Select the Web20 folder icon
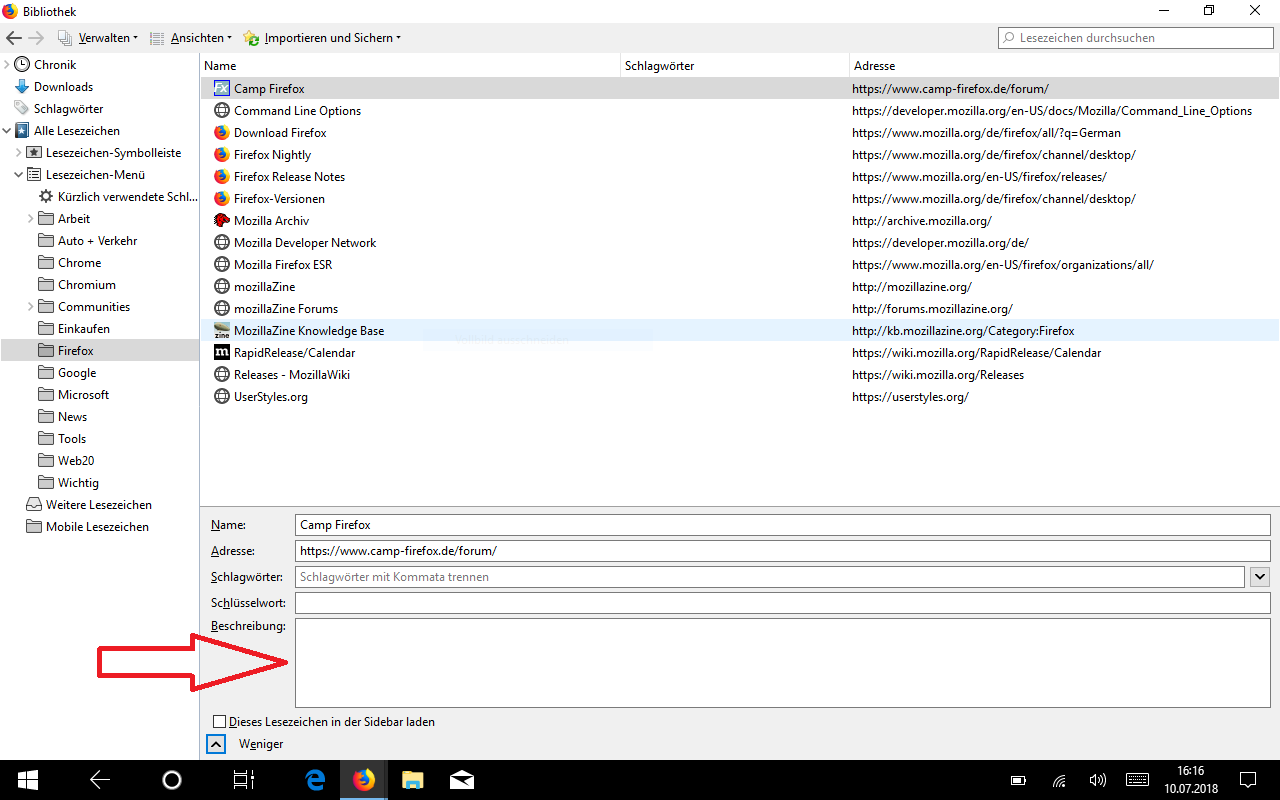This screenshot has height=800, width=1280. pos(46,461)
